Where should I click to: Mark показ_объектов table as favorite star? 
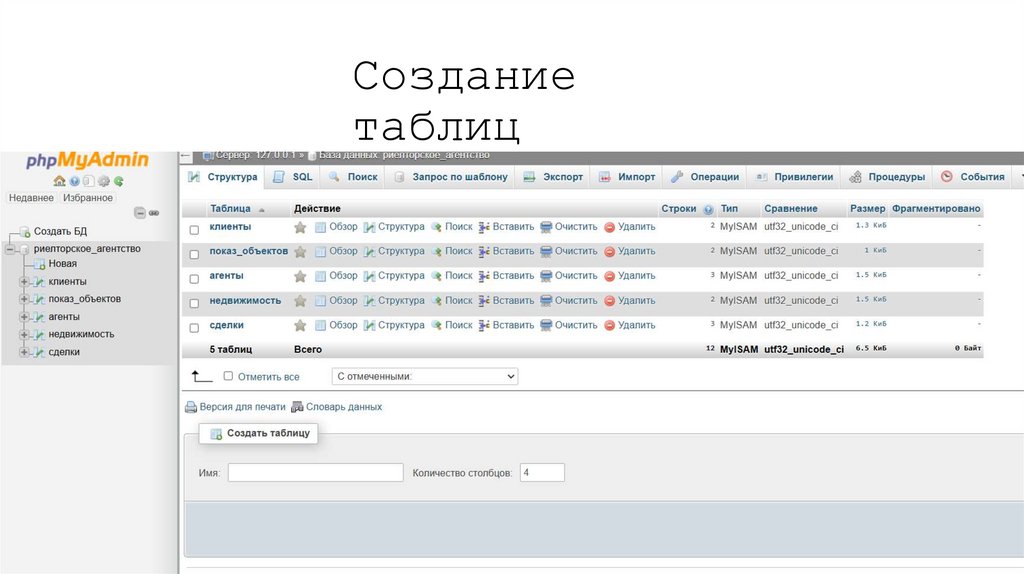pyautogui.click(x=300, y=251)
